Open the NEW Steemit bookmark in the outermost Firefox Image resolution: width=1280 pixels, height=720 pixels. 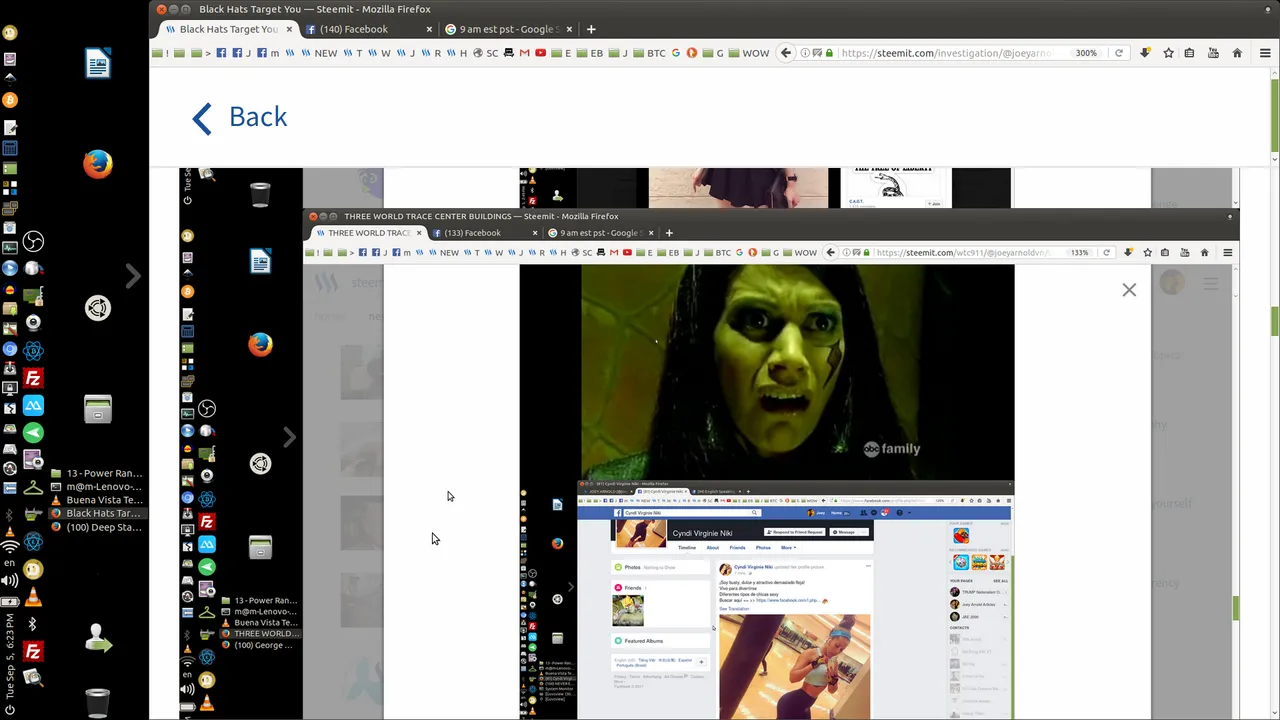click(x=319, y=53)
